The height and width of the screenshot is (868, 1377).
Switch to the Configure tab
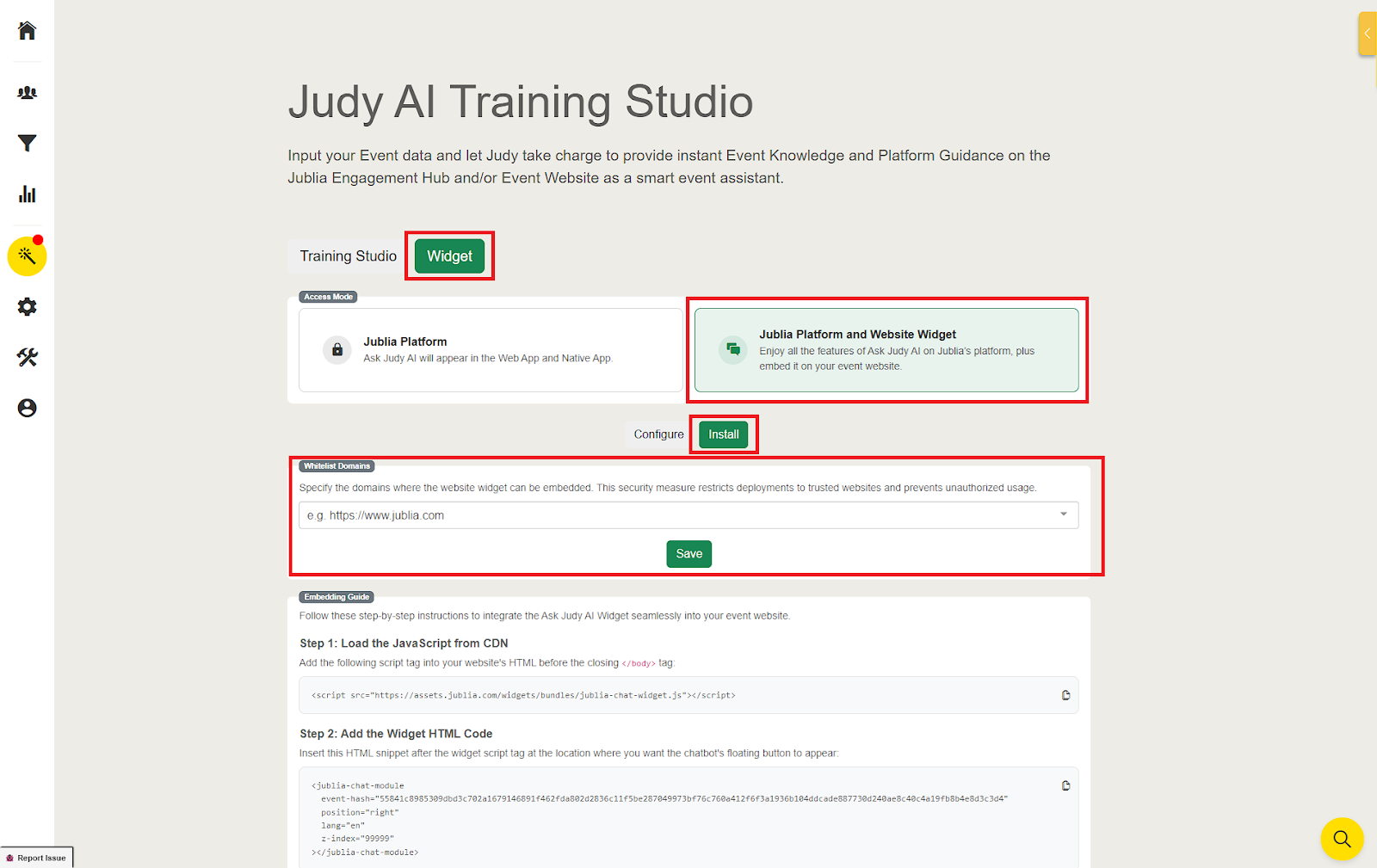pyautogui.click(x=658, y=434)
